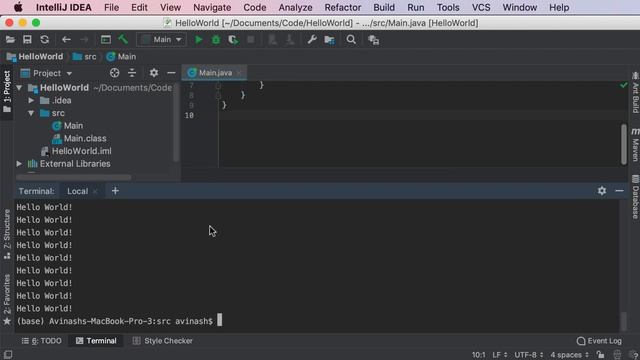Open the Database side tool window
This screenshot has height=360, width=640.
pyautogui.click(x=635, y=197)
